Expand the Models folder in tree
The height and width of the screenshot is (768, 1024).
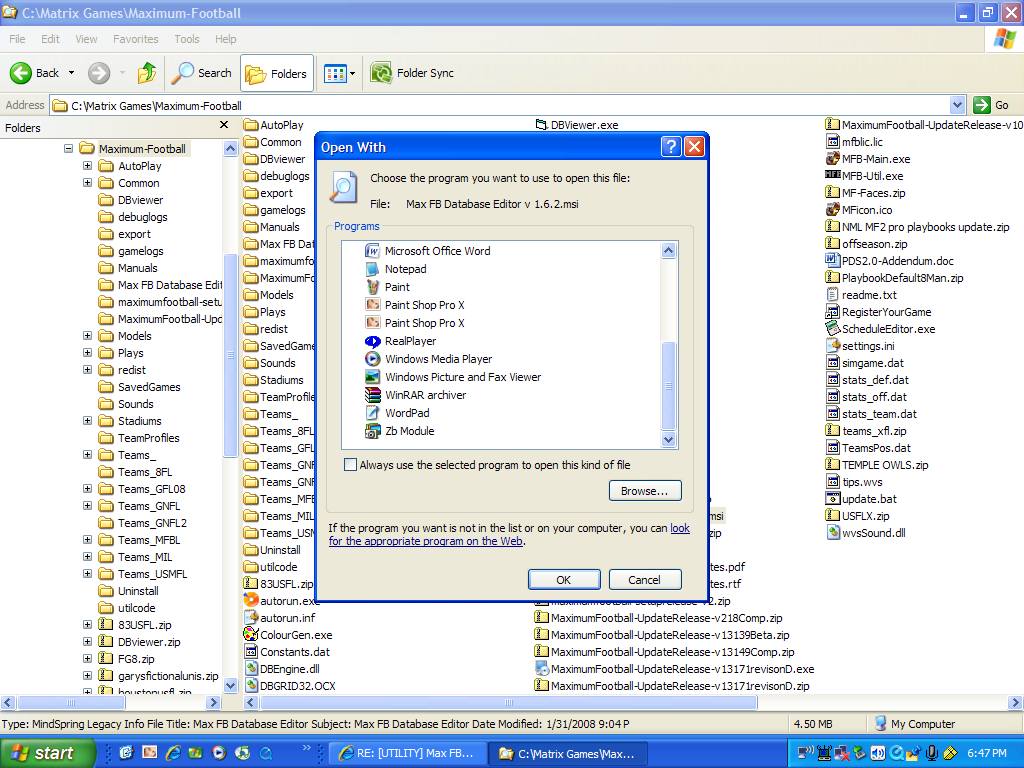click(88, 336)
